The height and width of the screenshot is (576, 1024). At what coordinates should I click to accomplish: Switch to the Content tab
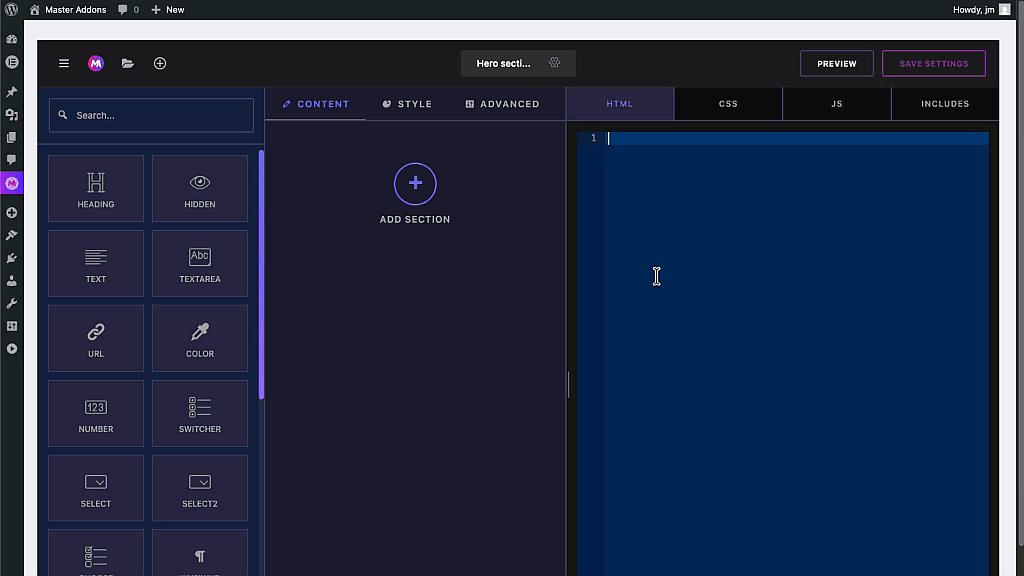point(316,104)
